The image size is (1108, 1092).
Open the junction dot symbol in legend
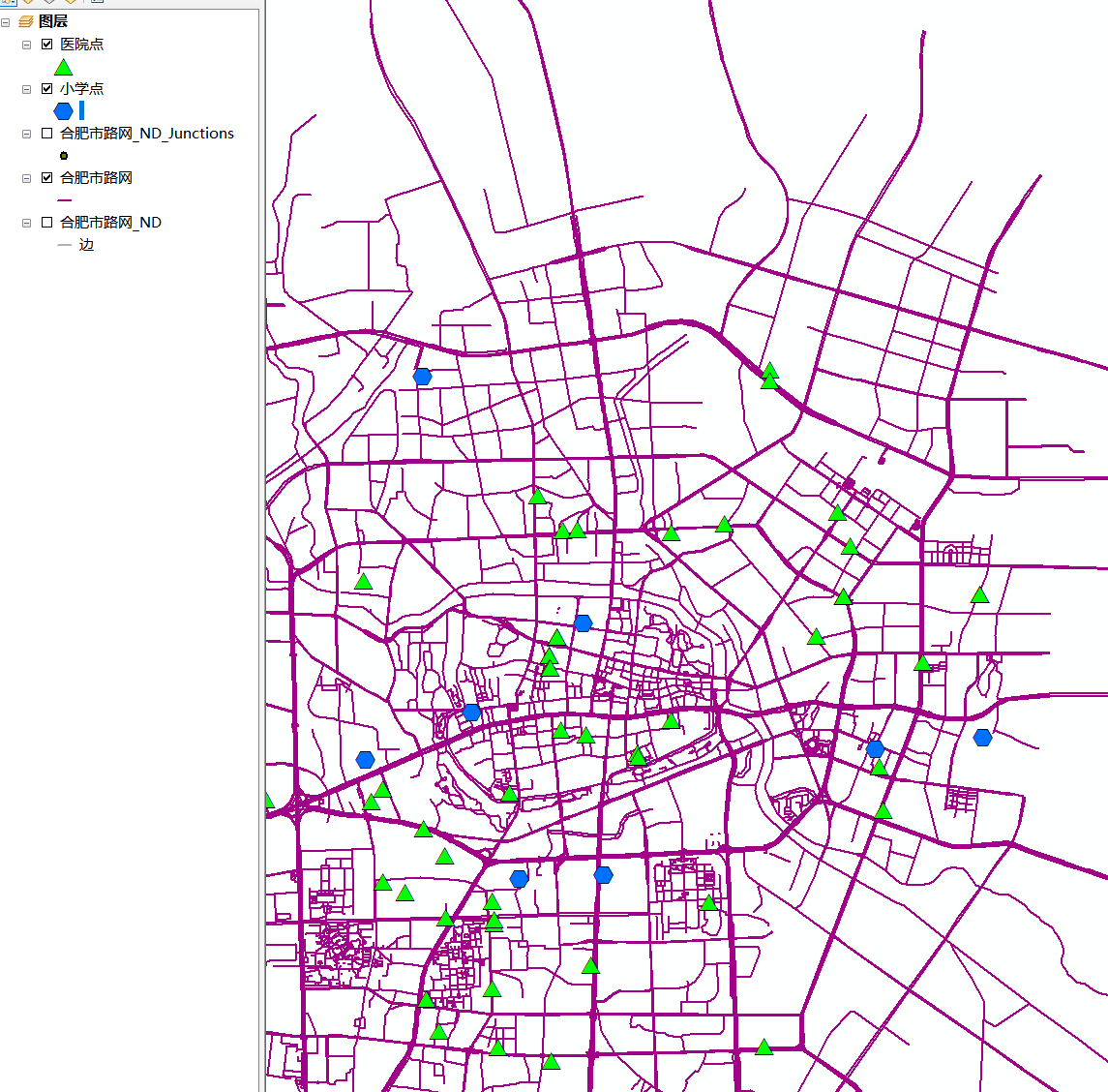click(64, 156)
